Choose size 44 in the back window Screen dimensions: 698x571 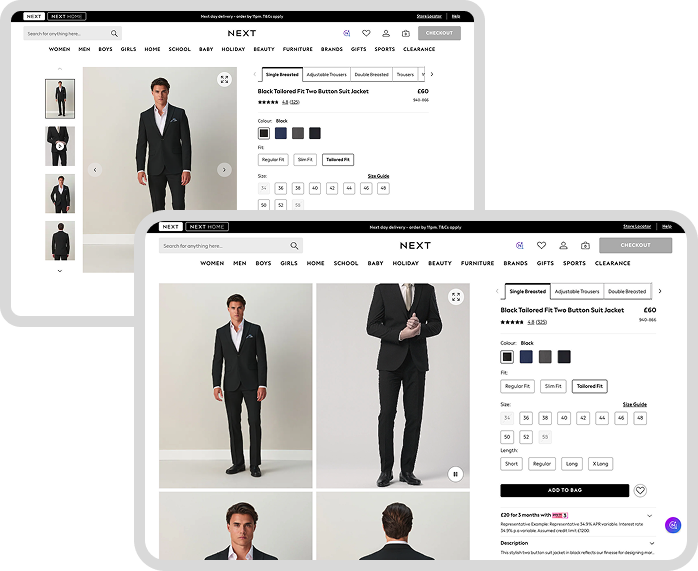click(x=349, y=188)
